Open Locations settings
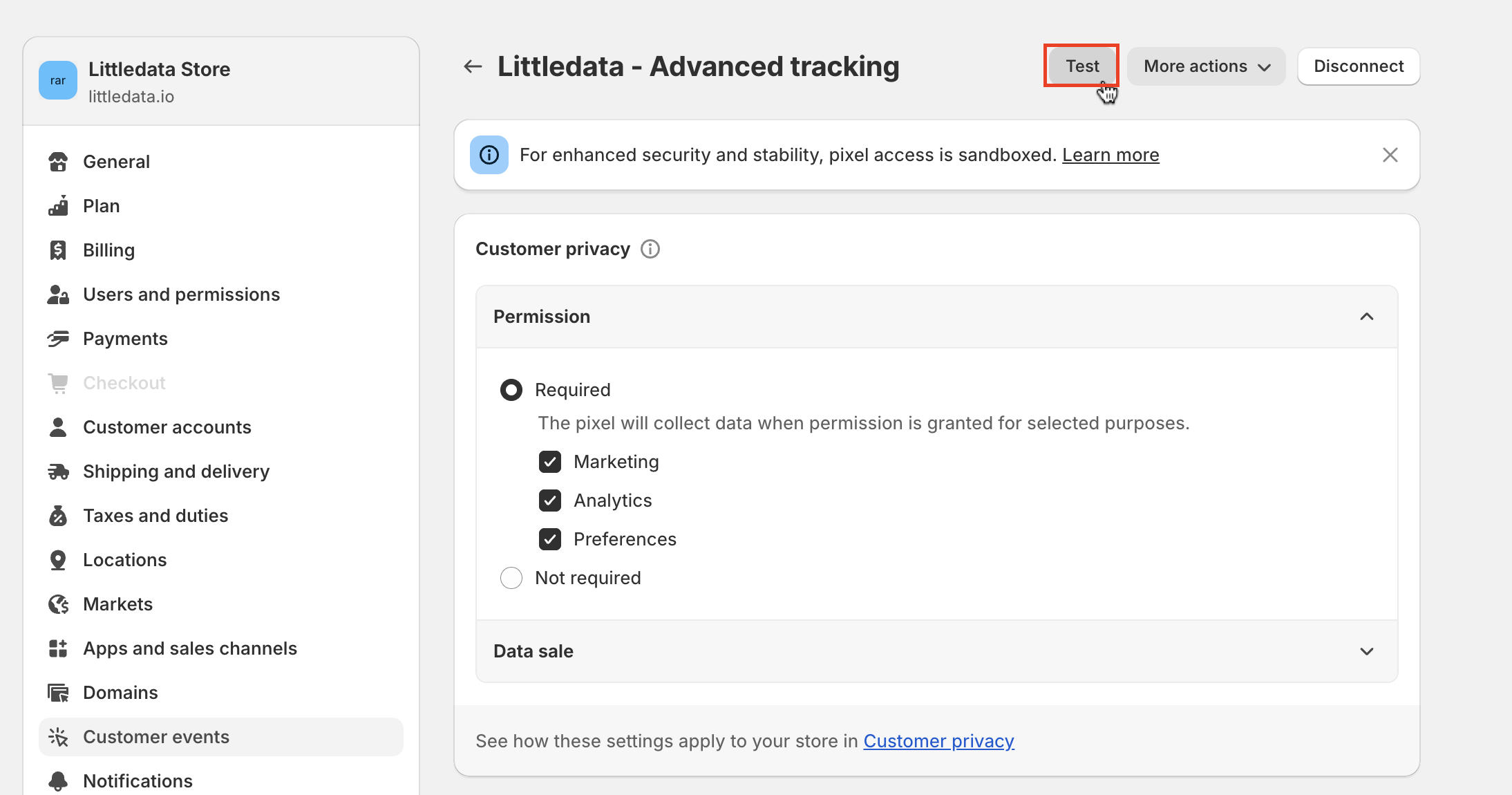Viewport: 1512px width, 795px height. (221, 560)
